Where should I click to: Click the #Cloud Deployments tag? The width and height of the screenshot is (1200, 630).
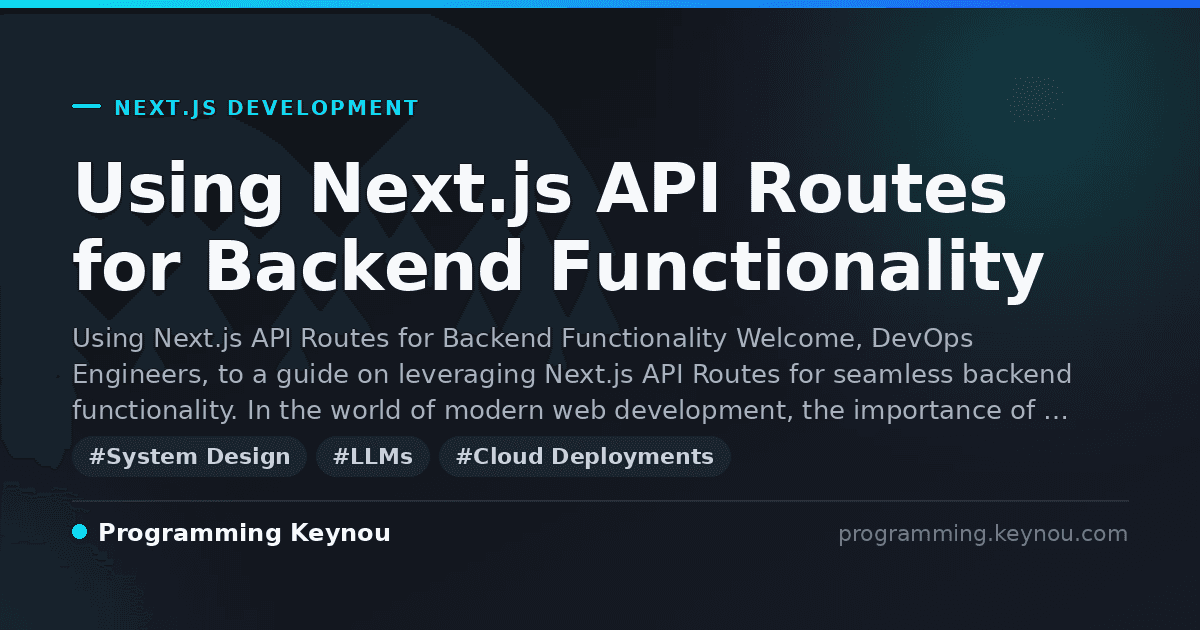point(585,457)
